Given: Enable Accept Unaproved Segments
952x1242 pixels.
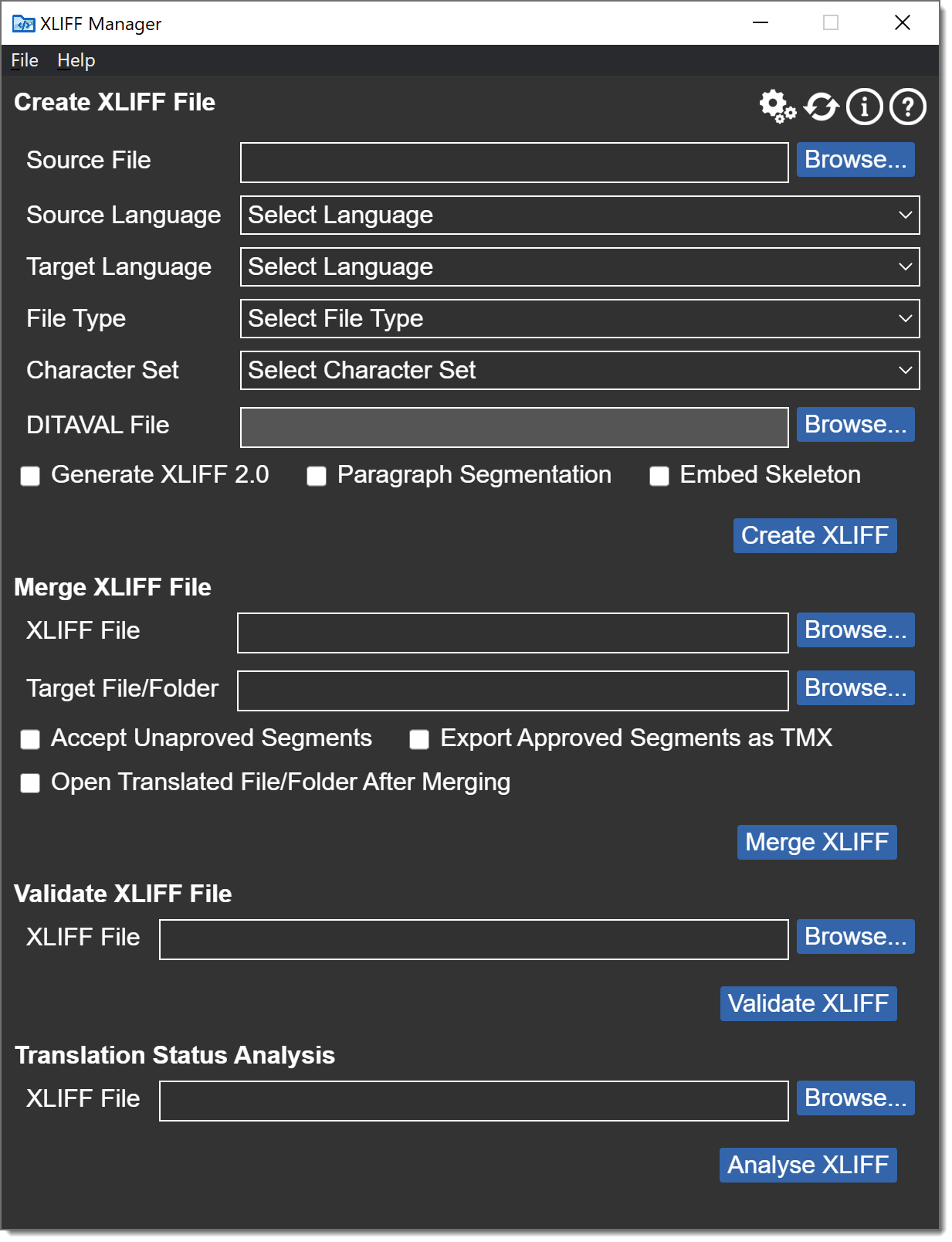Looking at the screenshot, I should click(x=30, y=739).
